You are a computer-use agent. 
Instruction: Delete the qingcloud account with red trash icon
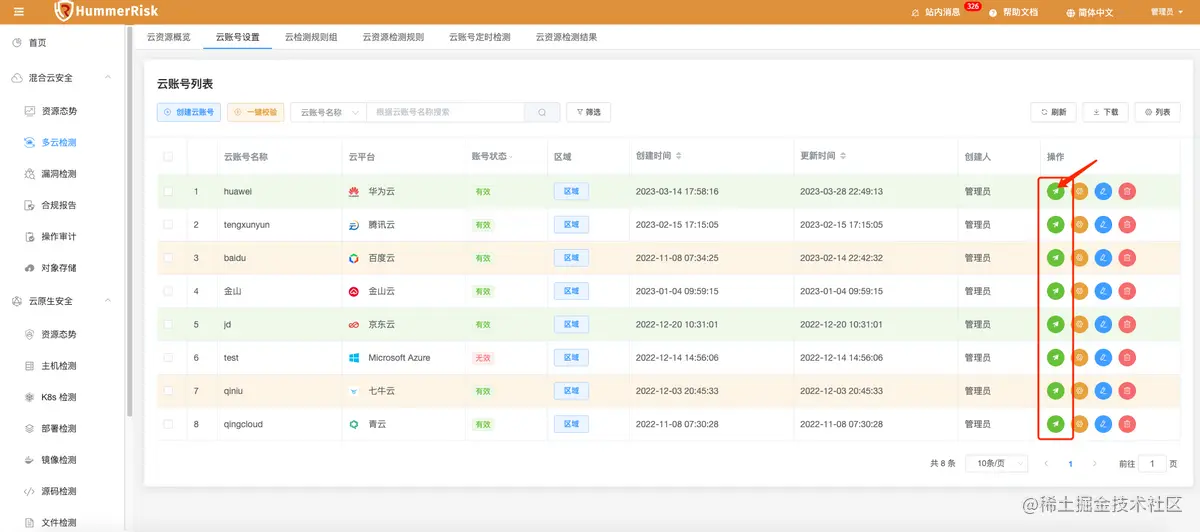point(1127,424)
